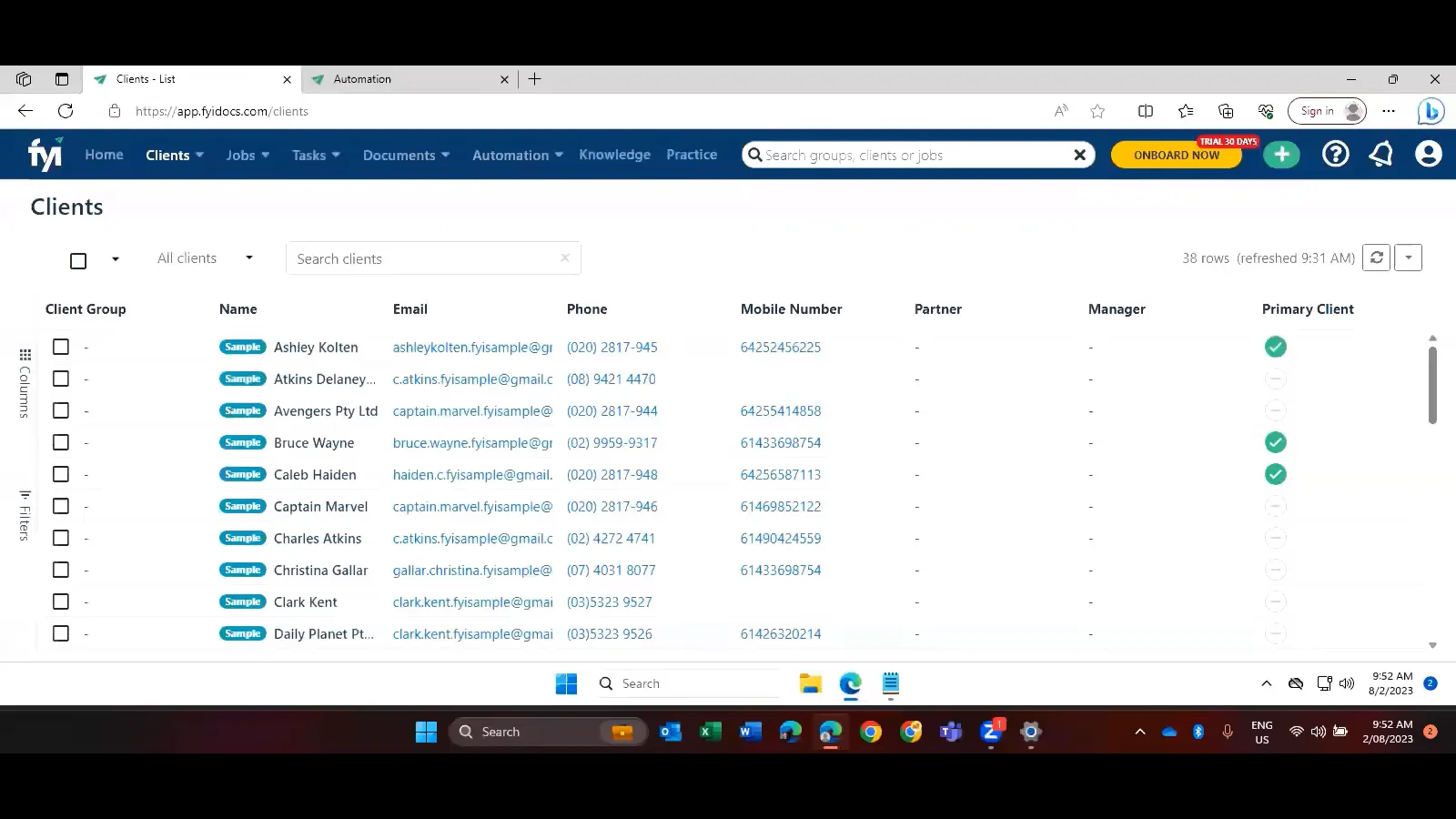Check the Ashley Kolten row checkbox
This screenshot has height=819, width=1456.
[60, 347]
